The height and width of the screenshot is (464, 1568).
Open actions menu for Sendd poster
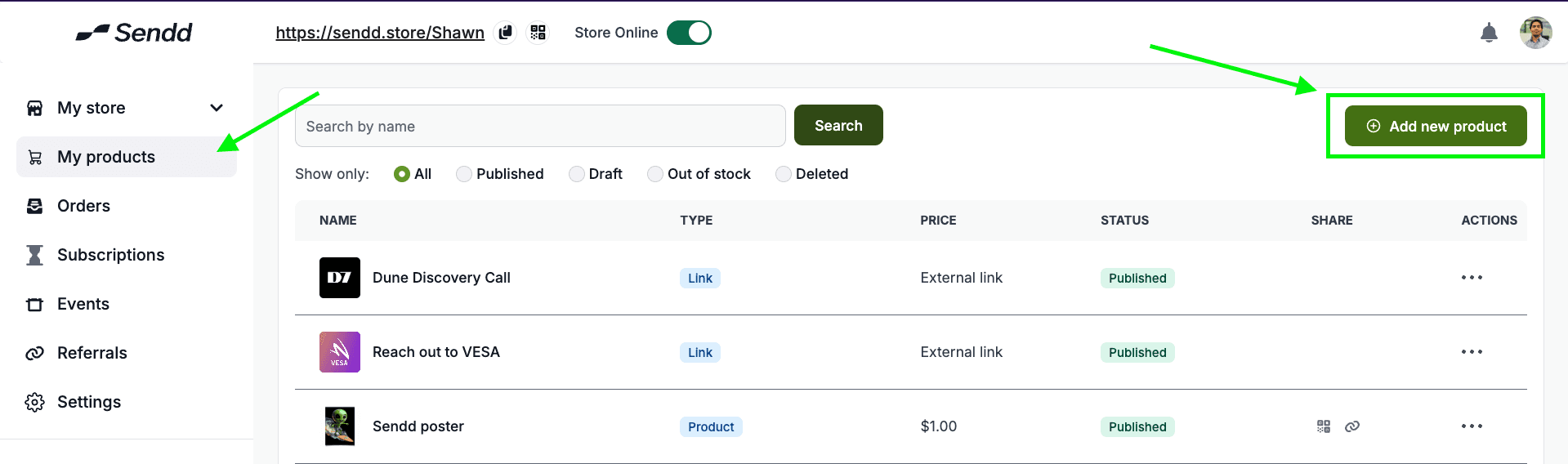tap(1472, 426)
